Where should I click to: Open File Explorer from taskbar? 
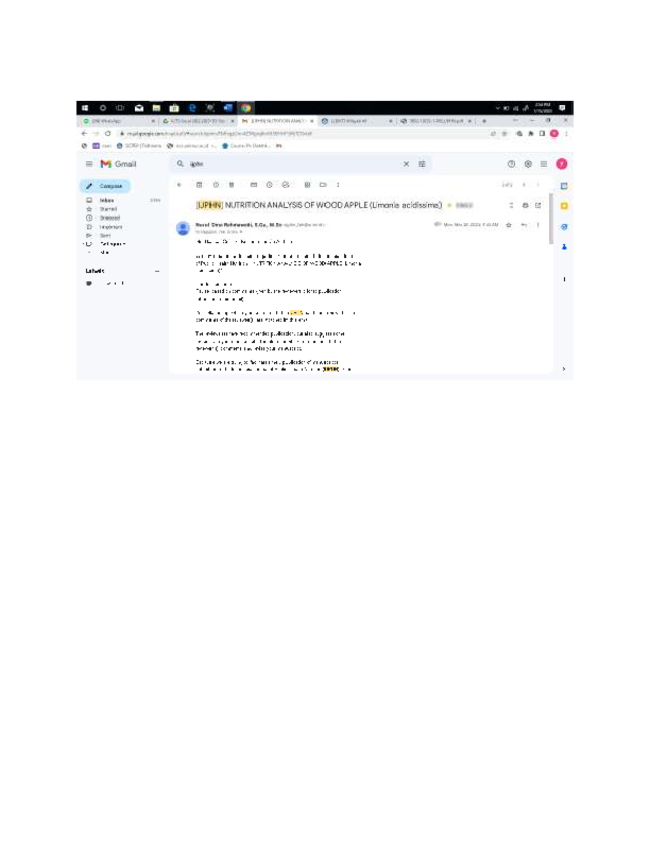click(156, 108)
